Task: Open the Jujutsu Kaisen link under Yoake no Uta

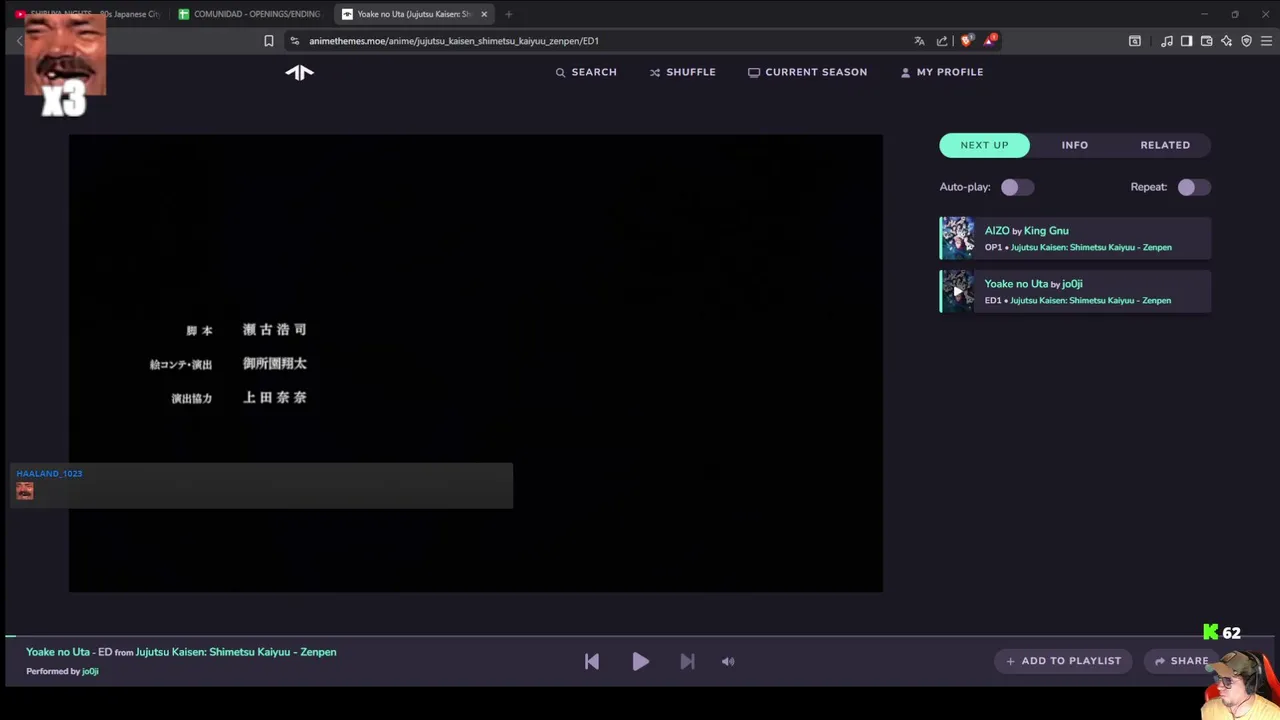Action: pyautogui.click(x=1090, y=300)
